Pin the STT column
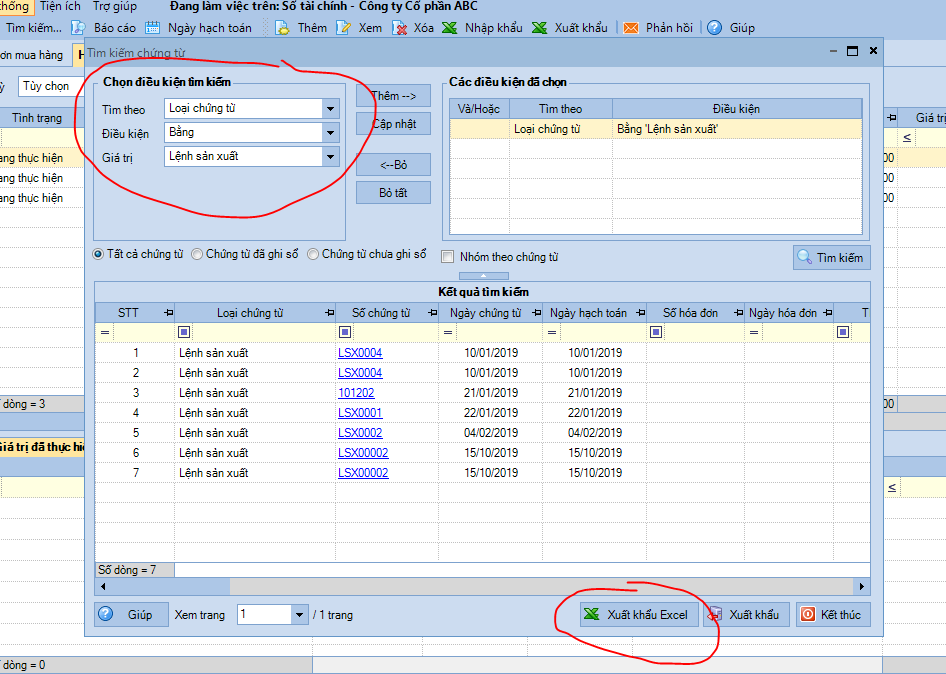The image size is (946, 674). 168,313
